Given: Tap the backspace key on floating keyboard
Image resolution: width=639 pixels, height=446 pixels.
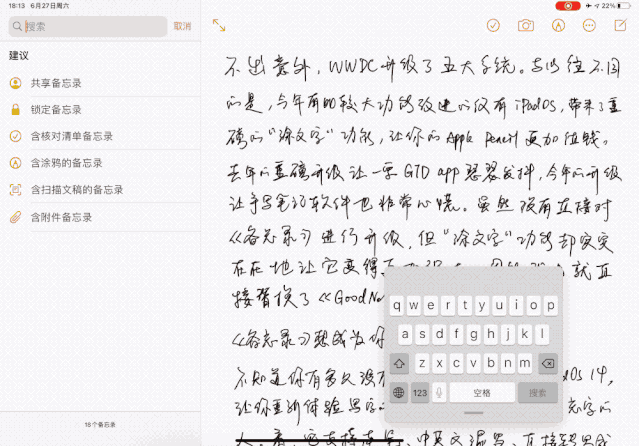Looking at the screenshot, I should pyautogui.click(x=548, y=363).
